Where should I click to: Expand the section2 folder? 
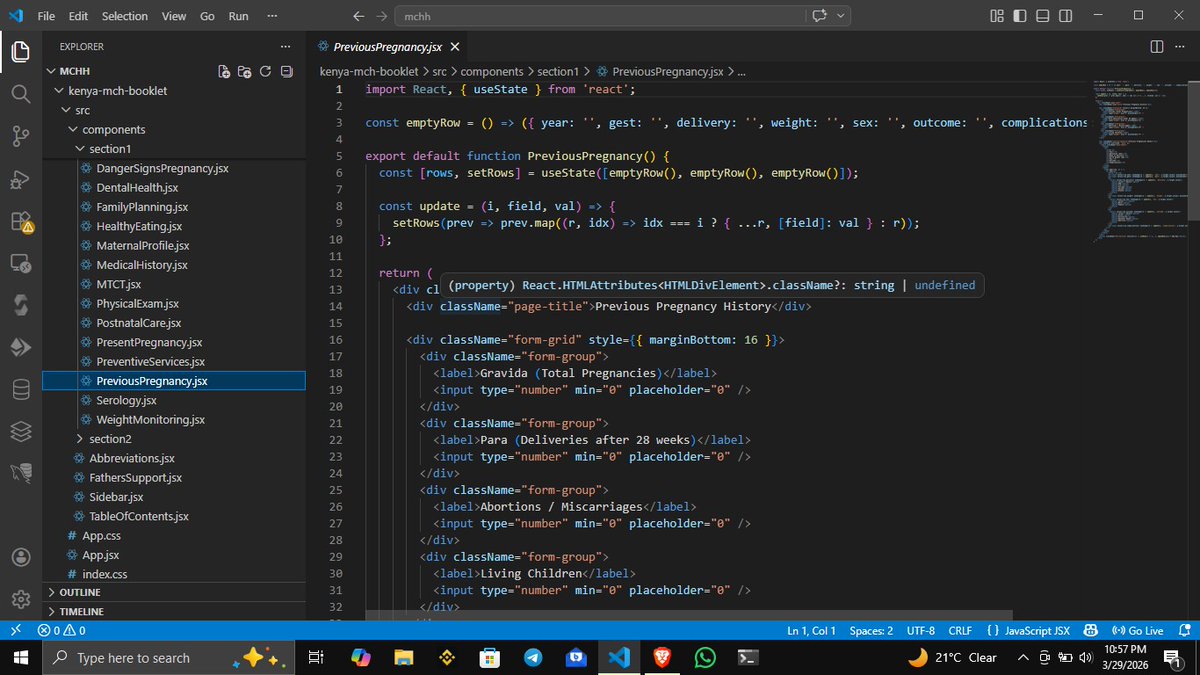(80, 439)
